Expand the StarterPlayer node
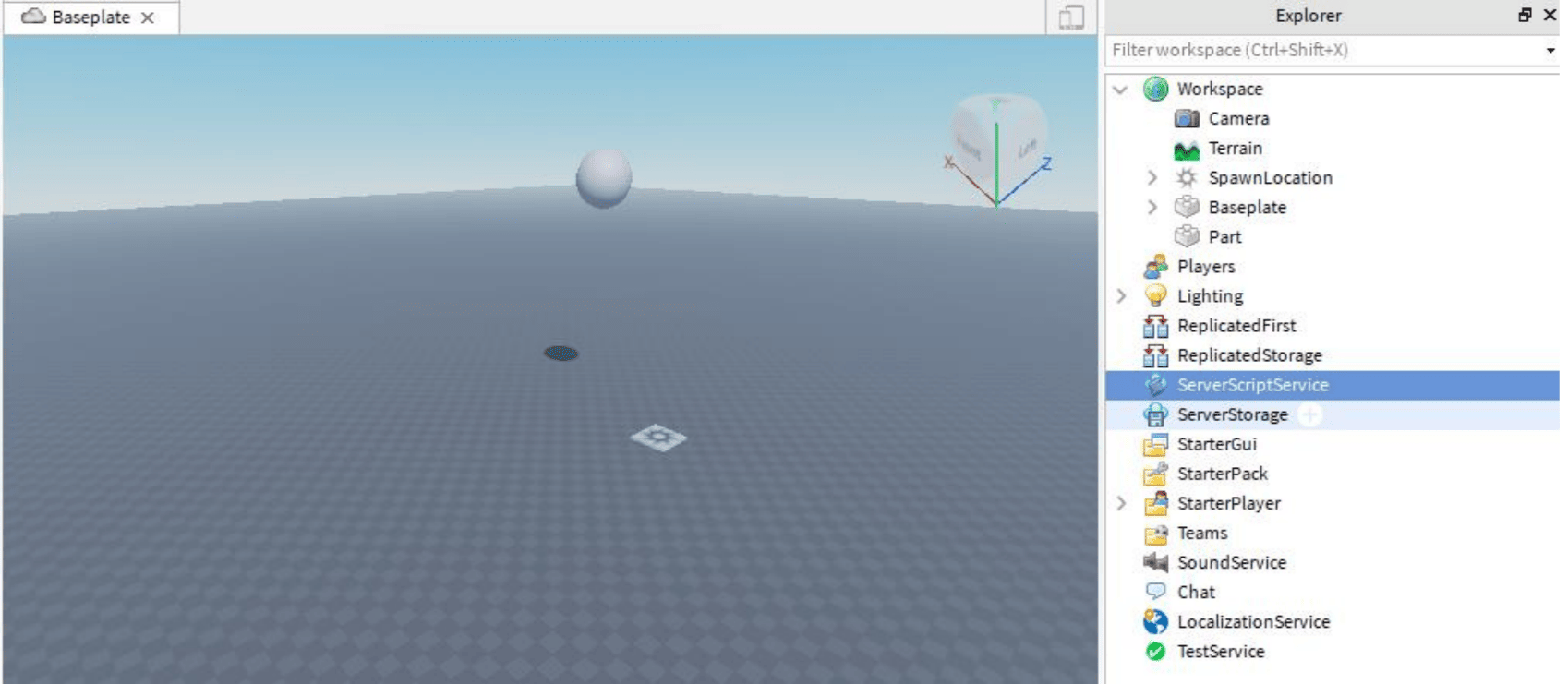 click(1121, 503)
